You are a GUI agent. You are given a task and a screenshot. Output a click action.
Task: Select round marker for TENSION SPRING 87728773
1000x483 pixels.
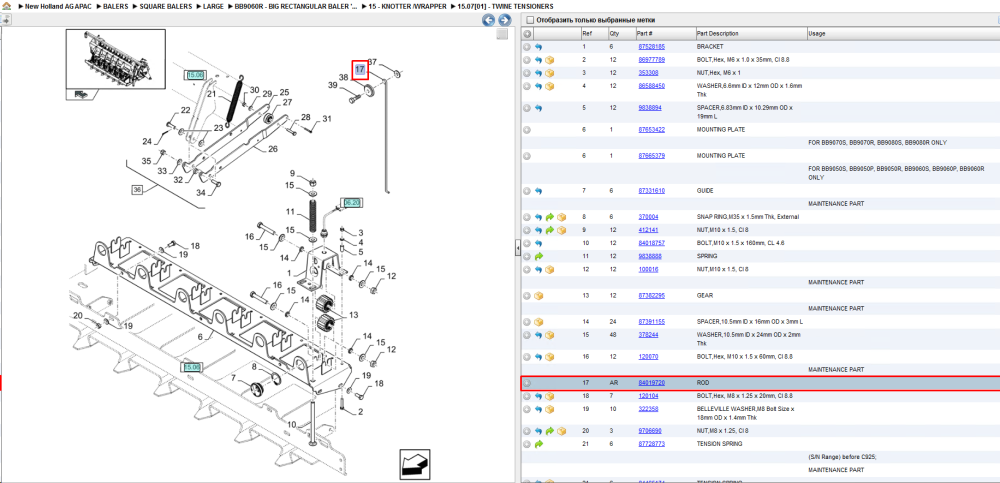pos(527,444)
